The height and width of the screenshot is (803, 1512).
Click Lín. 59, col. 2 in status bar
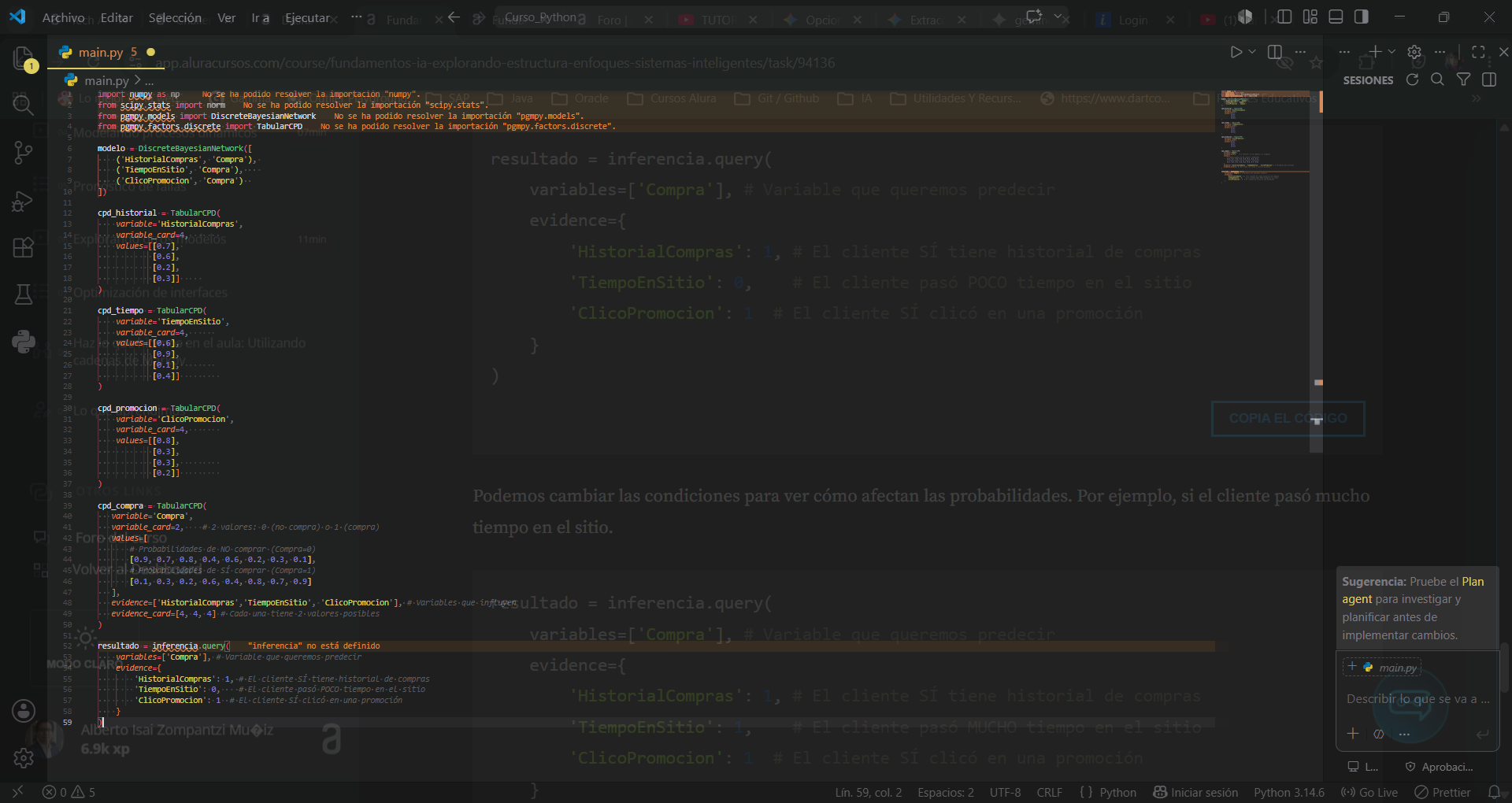click(869, 792)
